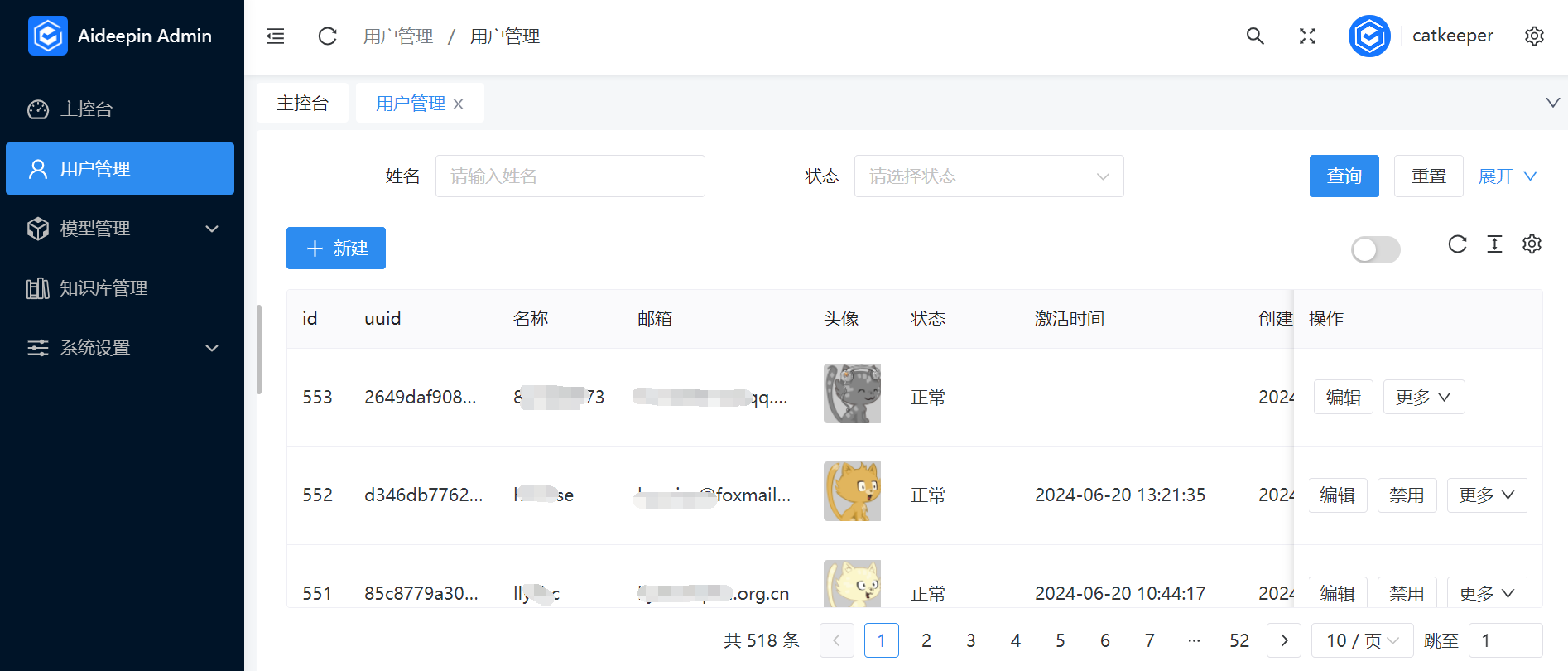This screenshot has width=1568, height=671.
Task: Open 知识库管理 in sidebar
Action: click(120, 288)
